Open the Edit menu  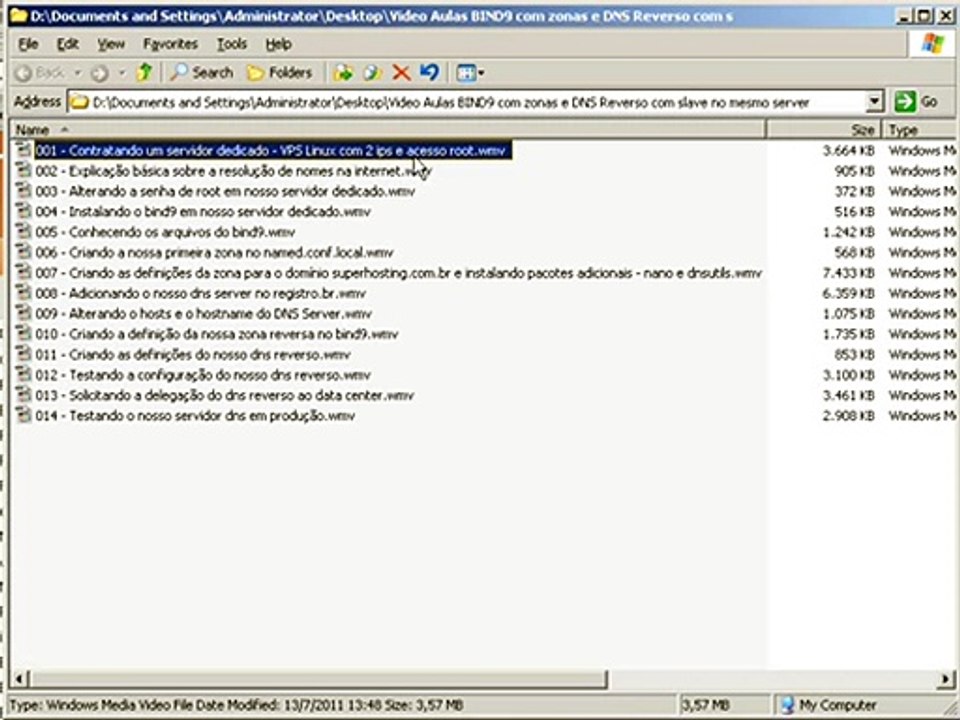coord(67,44)
